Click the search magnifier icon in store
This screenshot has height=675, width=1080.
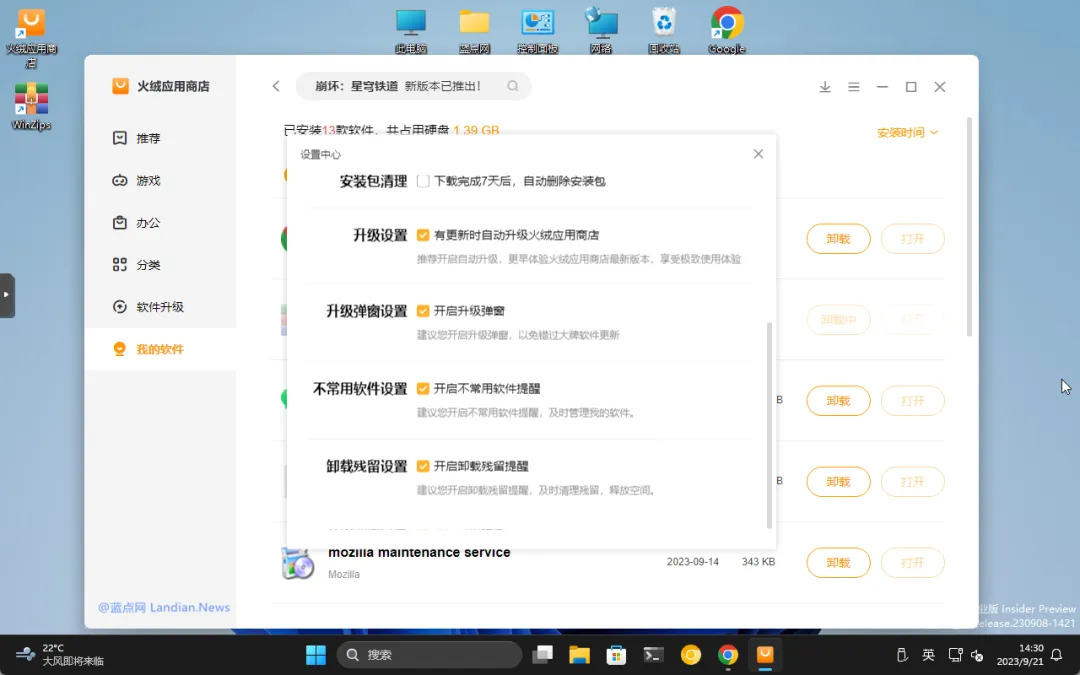(x=512, y=86)
